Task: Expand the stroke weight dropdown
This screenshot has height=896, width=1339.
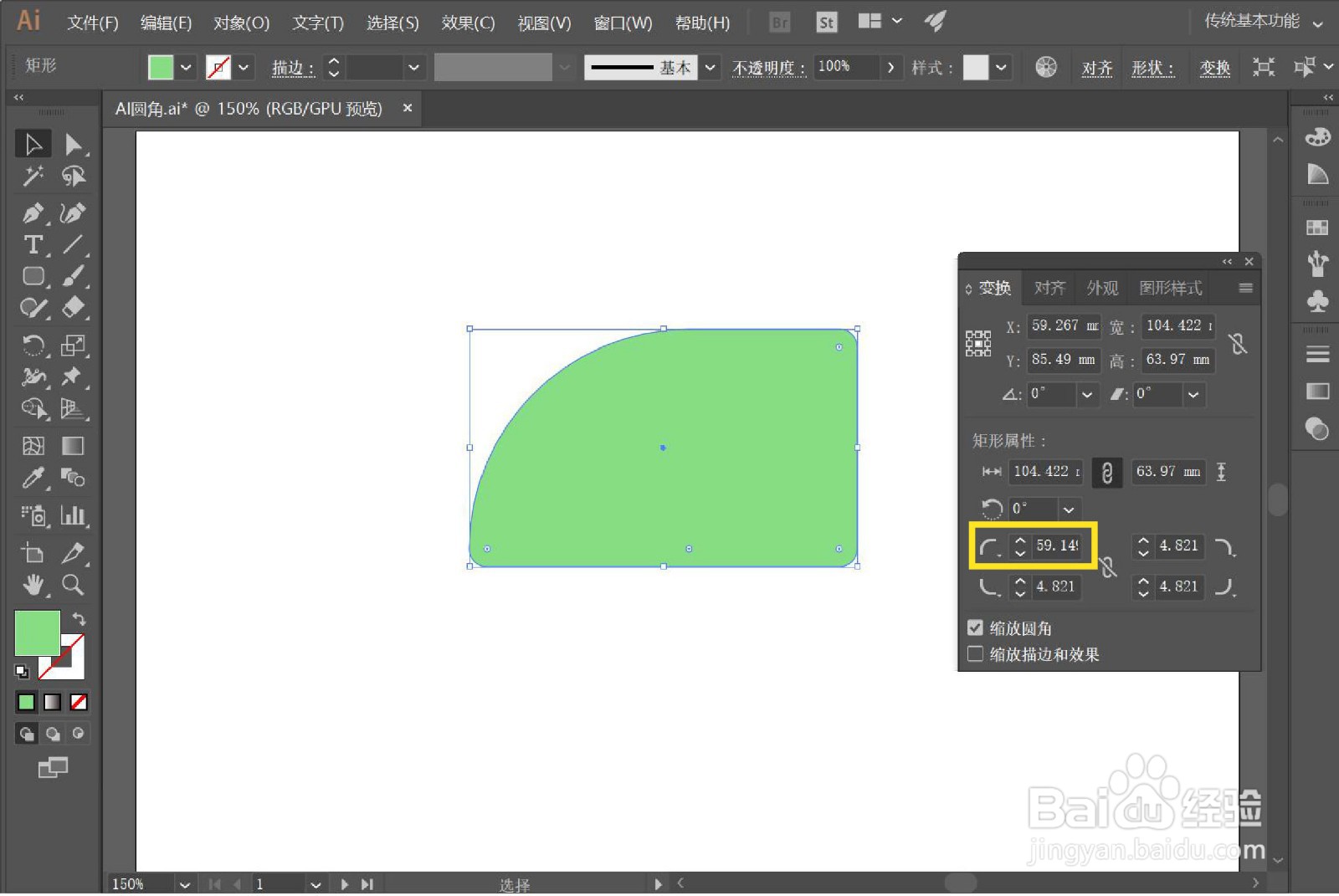Action: [413, 67]
